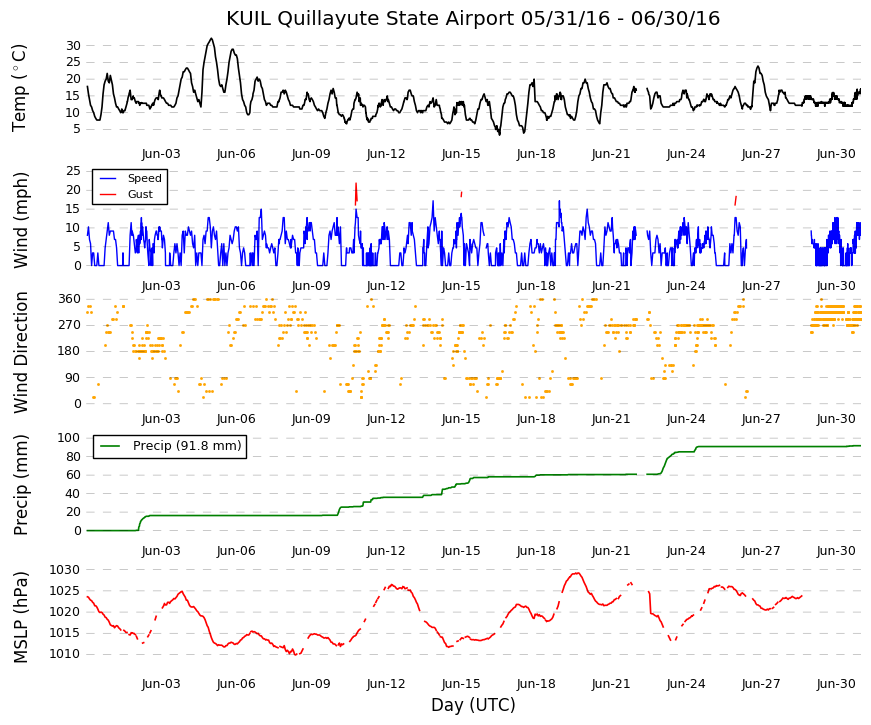
Task: Click the 1030 label on the MSLP axis
Action: (65, 570)
